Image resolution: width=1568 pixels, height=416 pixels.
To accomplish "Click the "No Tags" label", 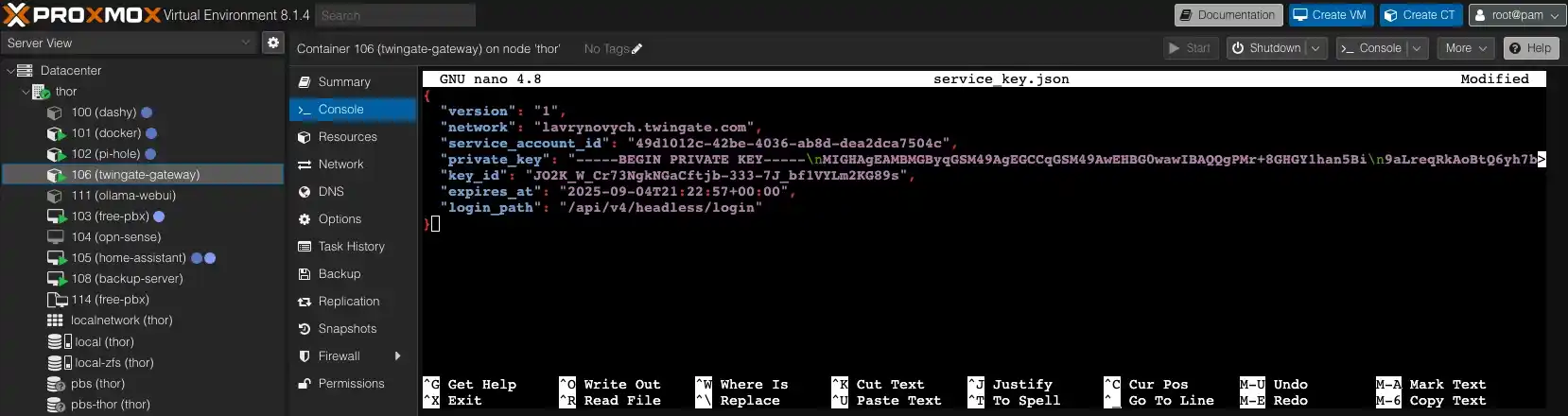I will 606,49.
